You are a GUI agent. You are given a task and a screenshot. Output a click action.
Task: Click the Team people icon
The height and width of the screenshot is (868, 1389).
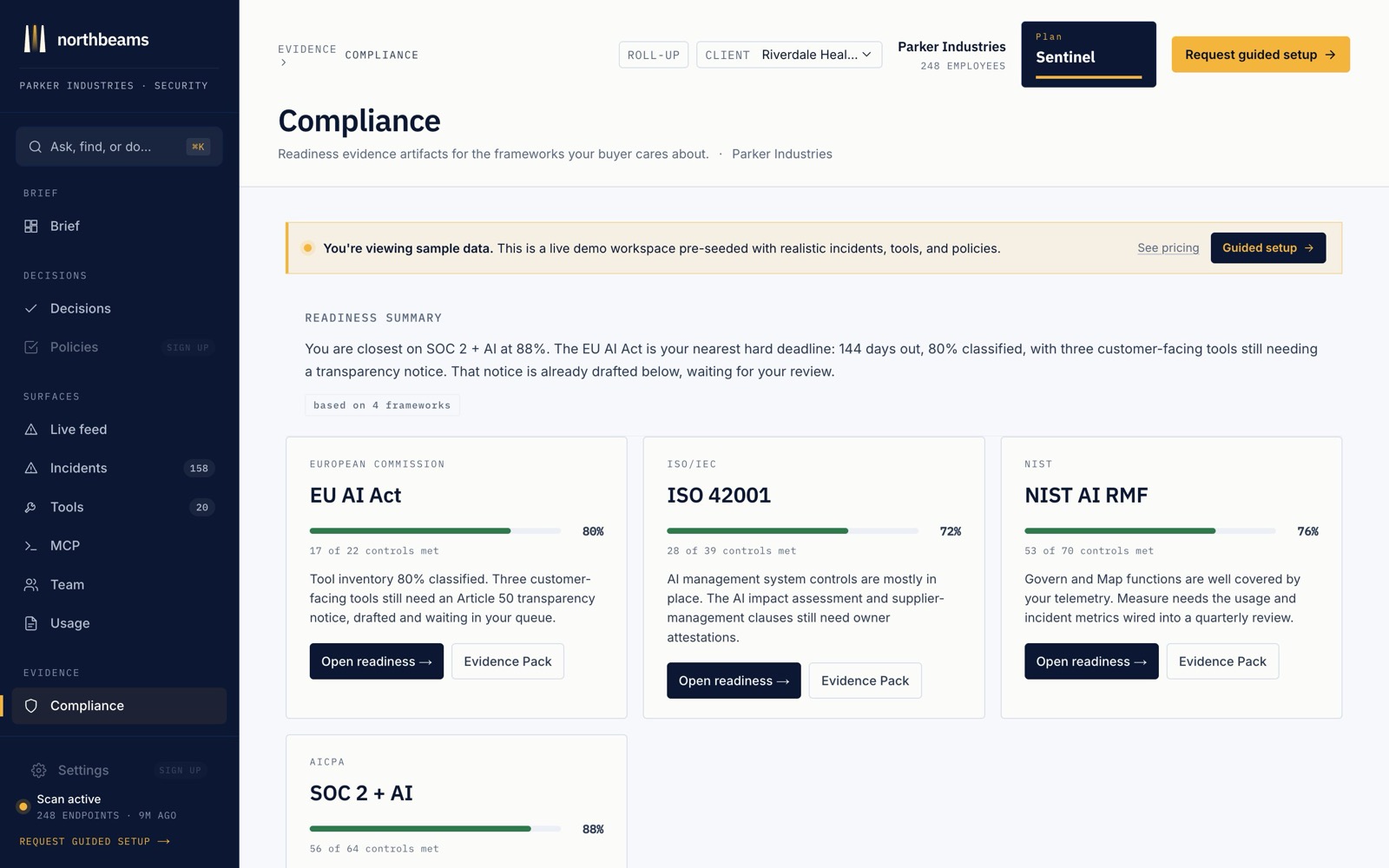[31, 585]
